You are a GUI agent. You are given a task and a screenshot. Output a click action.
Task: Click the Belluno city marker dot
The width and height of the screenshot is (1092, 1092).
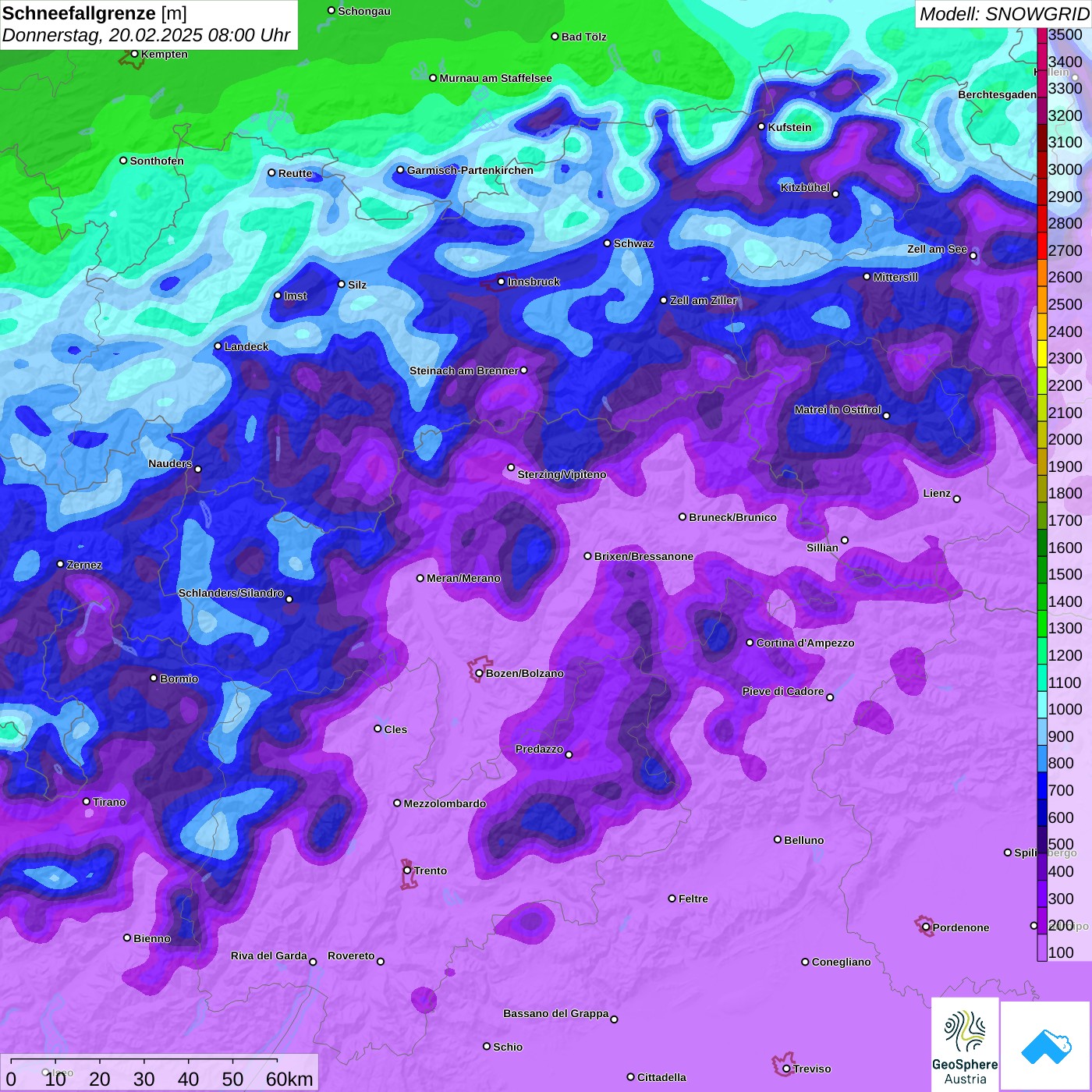[778, 839]
